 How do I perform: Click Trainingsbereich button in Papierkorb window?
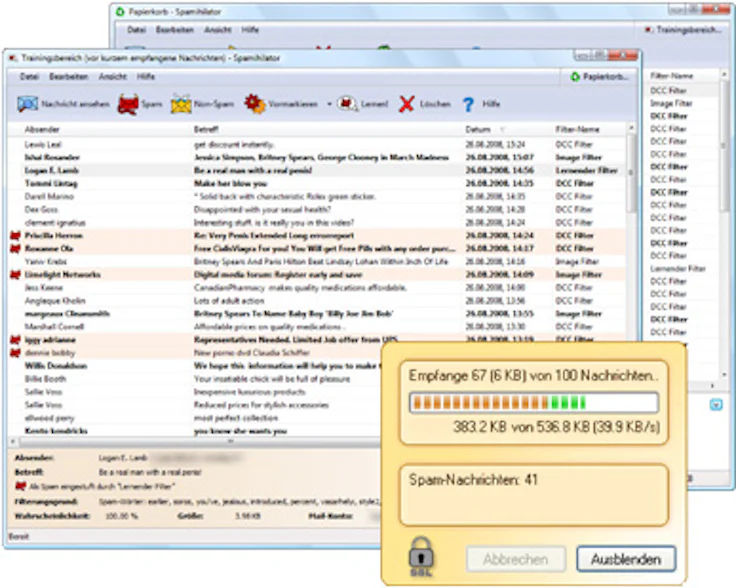683,30
